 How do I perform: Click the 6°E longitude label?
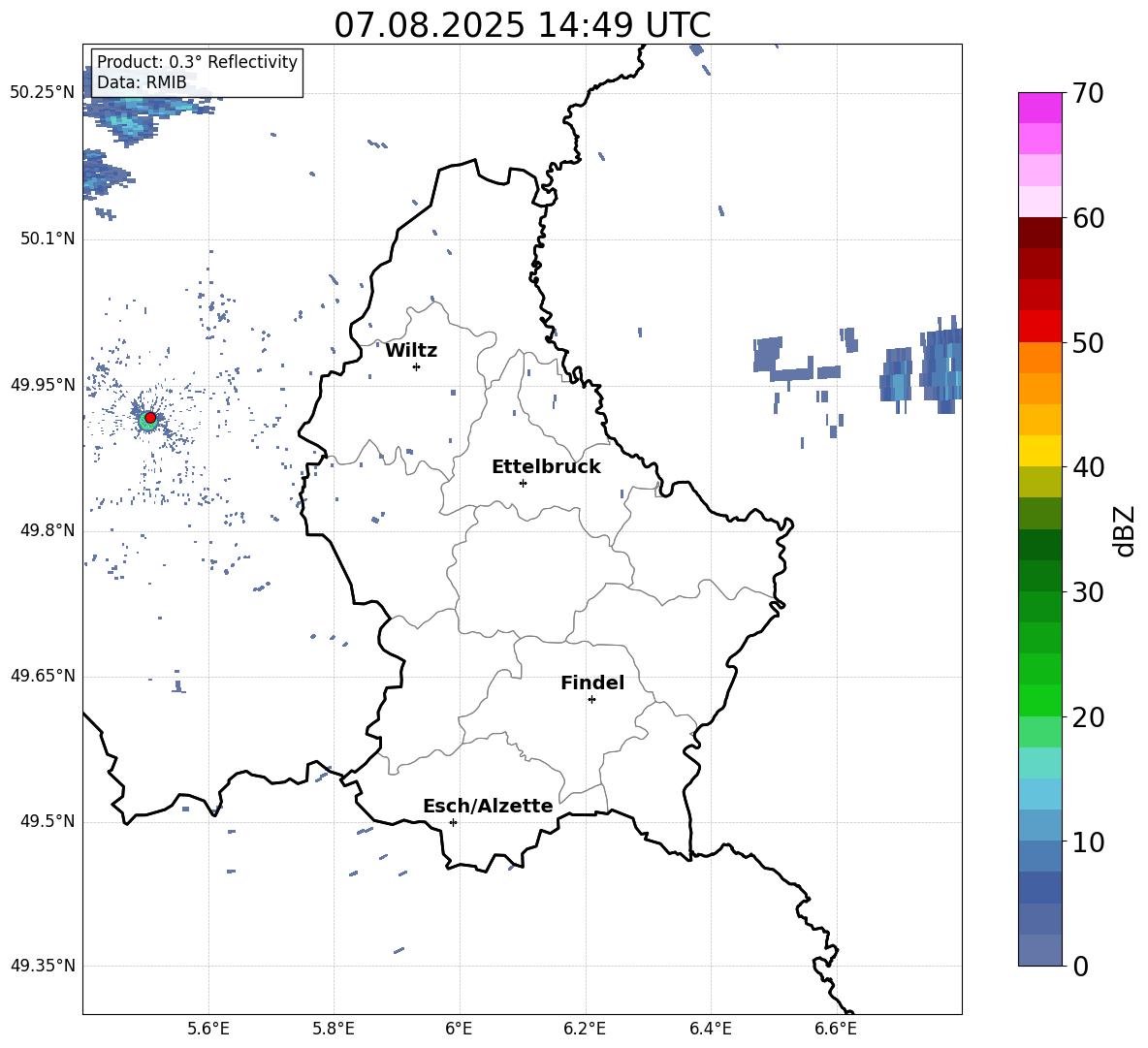[x=459, y=1029]
